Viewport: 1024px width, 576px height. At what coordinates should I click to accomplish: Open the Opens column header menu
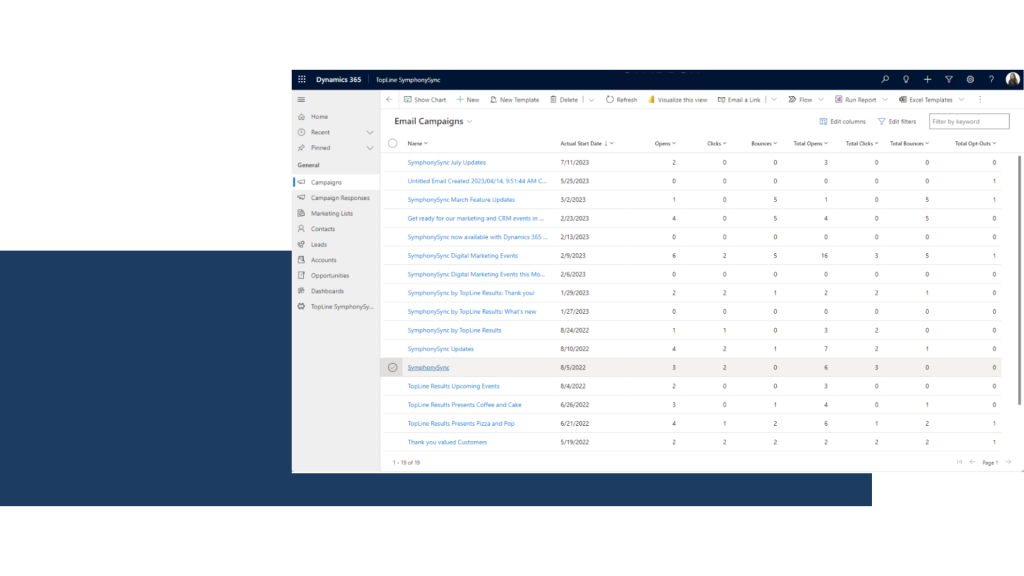pyautogui.click(x=665, y=144)
